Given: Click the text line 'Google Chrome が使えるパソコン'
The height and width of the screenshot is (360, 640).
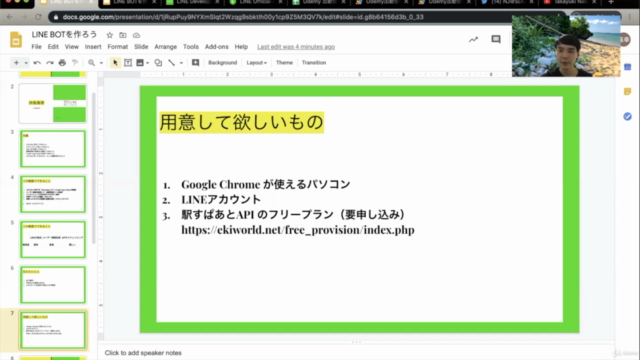Looking at the screenshot, I should coord(266,184).
